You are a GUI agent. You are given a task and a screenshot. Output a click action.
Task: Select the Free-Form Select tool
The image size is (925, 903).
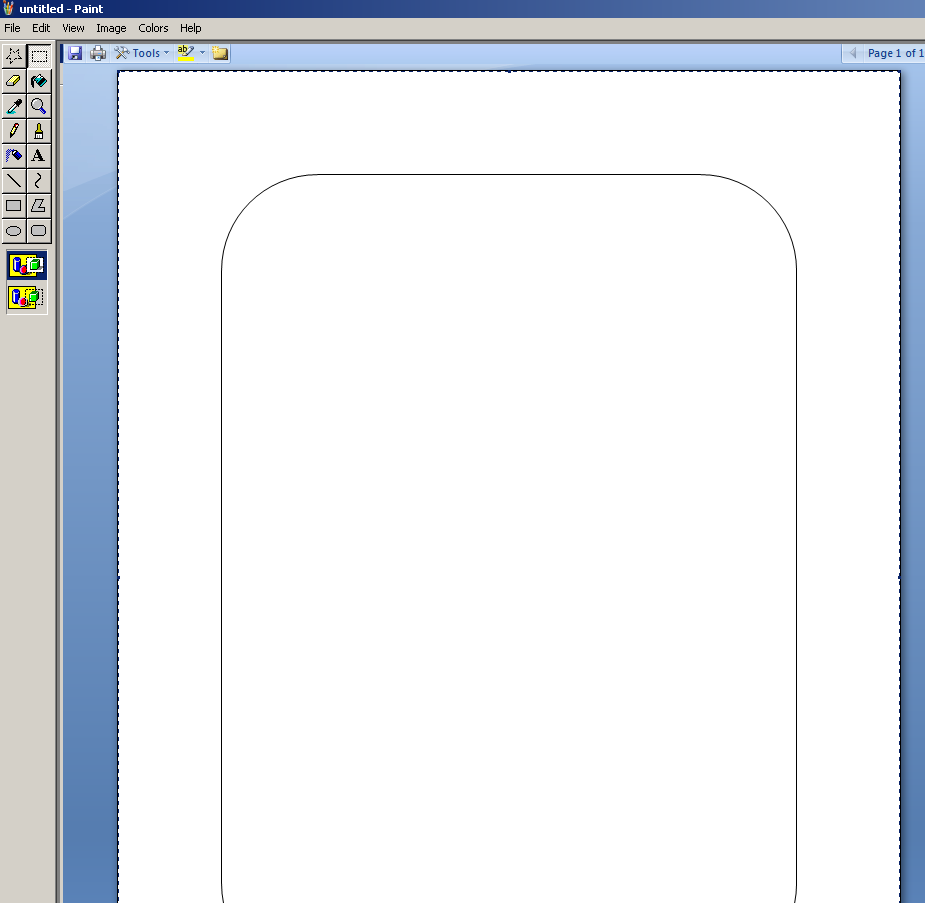coord(13,56)
